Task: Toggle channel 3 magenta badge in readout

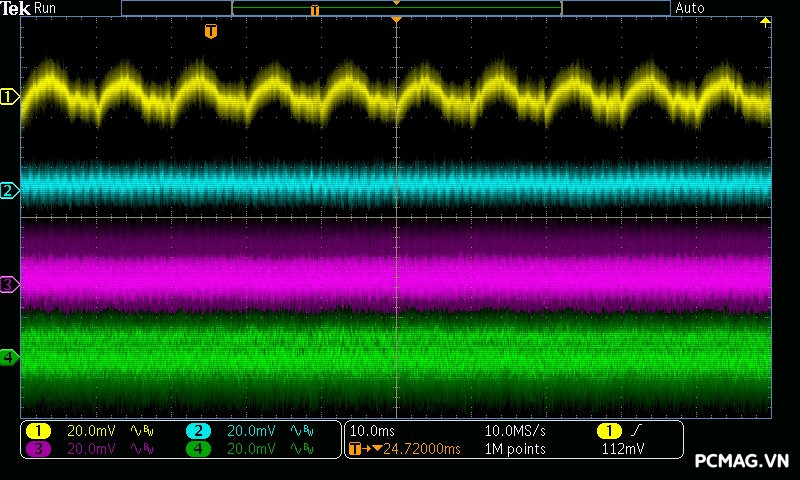Action: pos(38,449)
